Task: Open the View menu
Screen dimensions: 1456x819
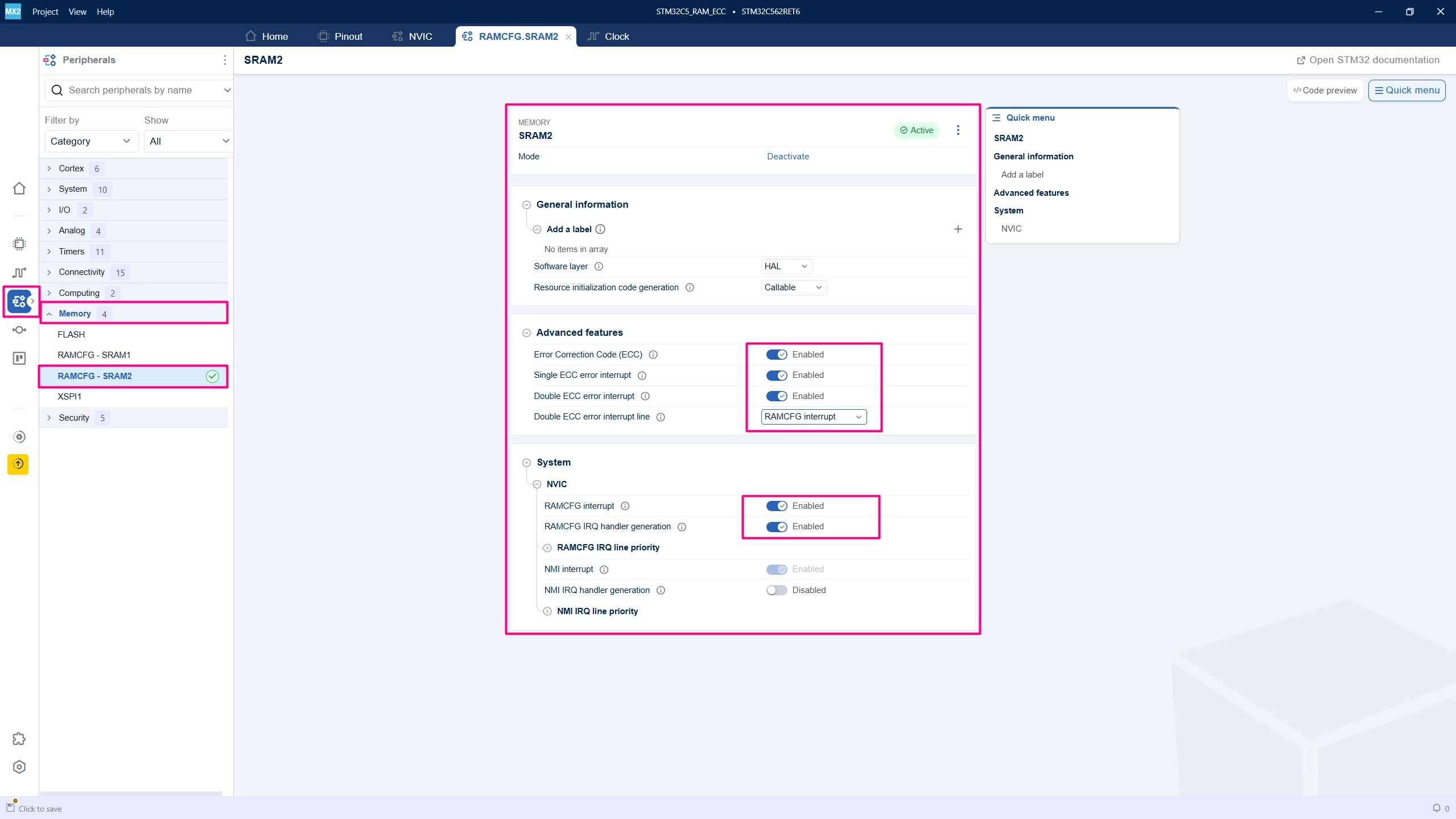Action: click(77, 11)
